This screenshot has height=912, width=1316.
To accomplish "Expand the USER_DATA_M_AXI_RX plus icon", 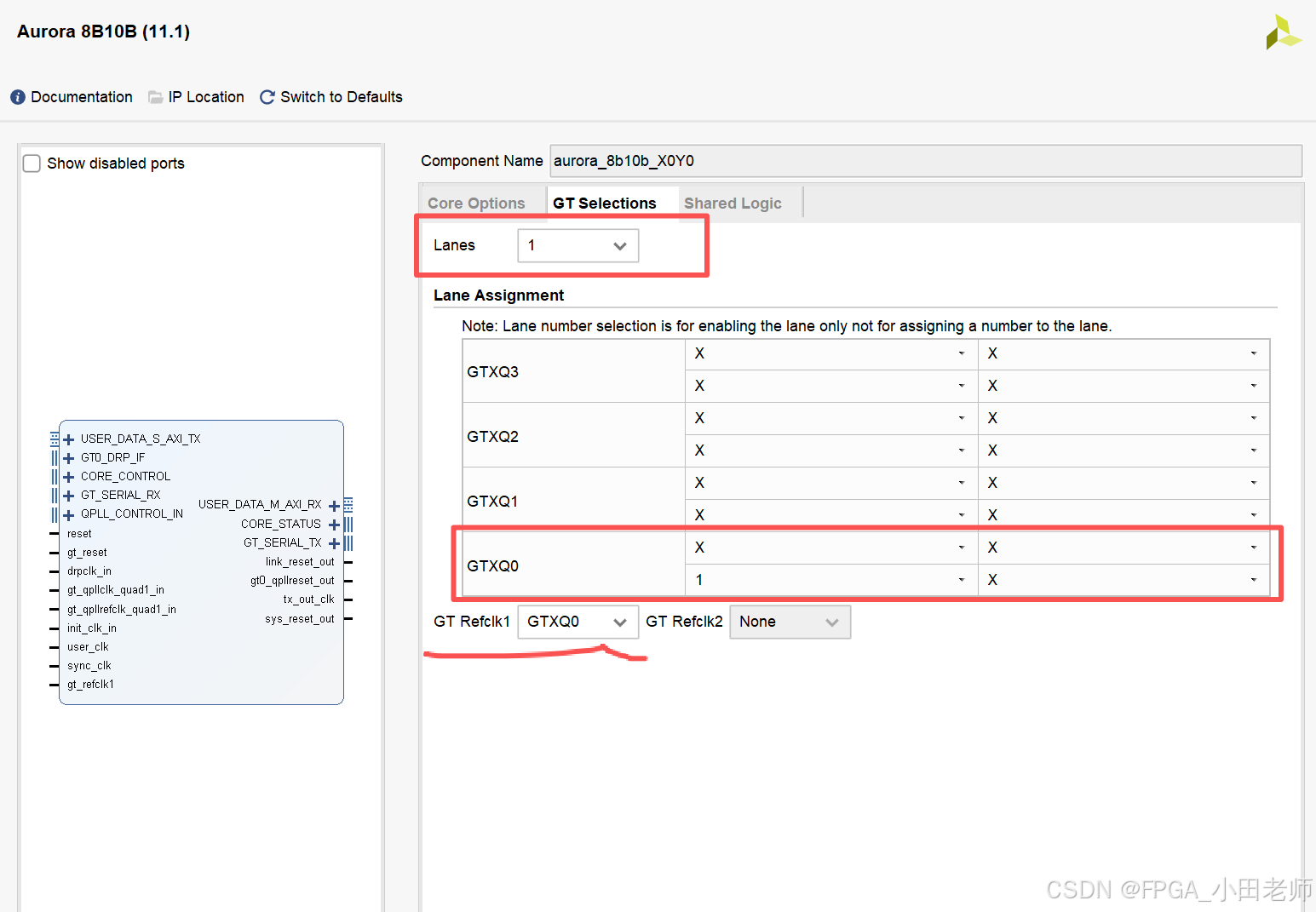I will coord(334,506).
